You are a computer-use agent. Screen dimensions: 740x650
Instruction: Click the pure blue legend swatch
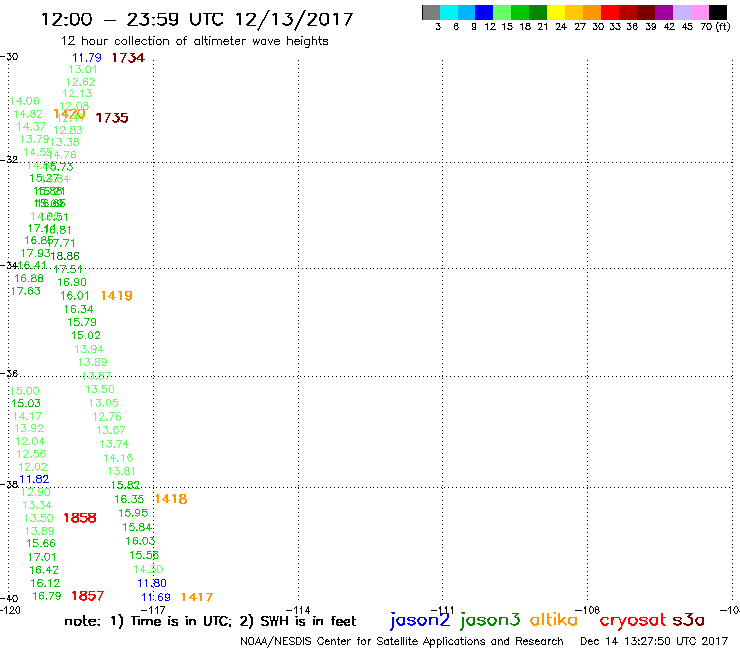pos(484,12)
